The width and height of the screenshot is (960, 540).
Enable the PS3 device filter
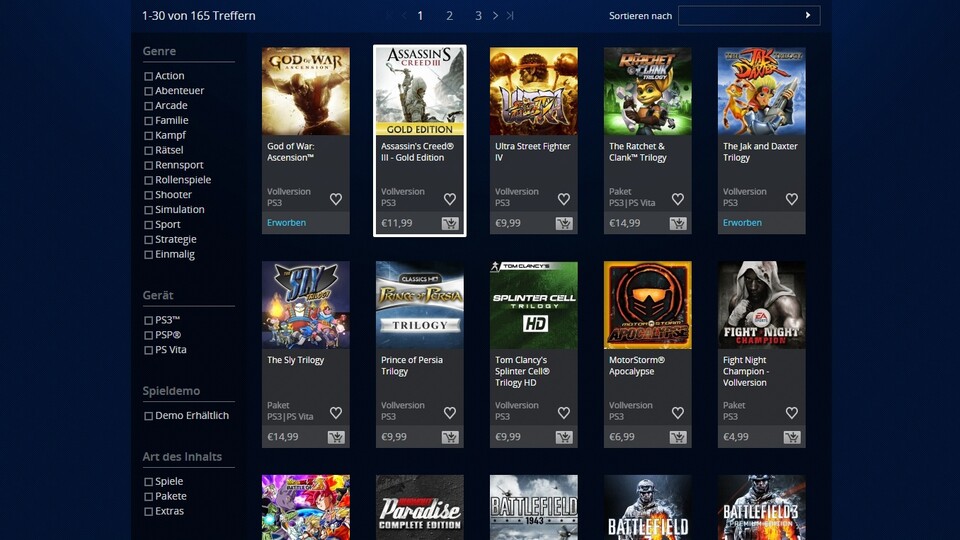[148, 320]
